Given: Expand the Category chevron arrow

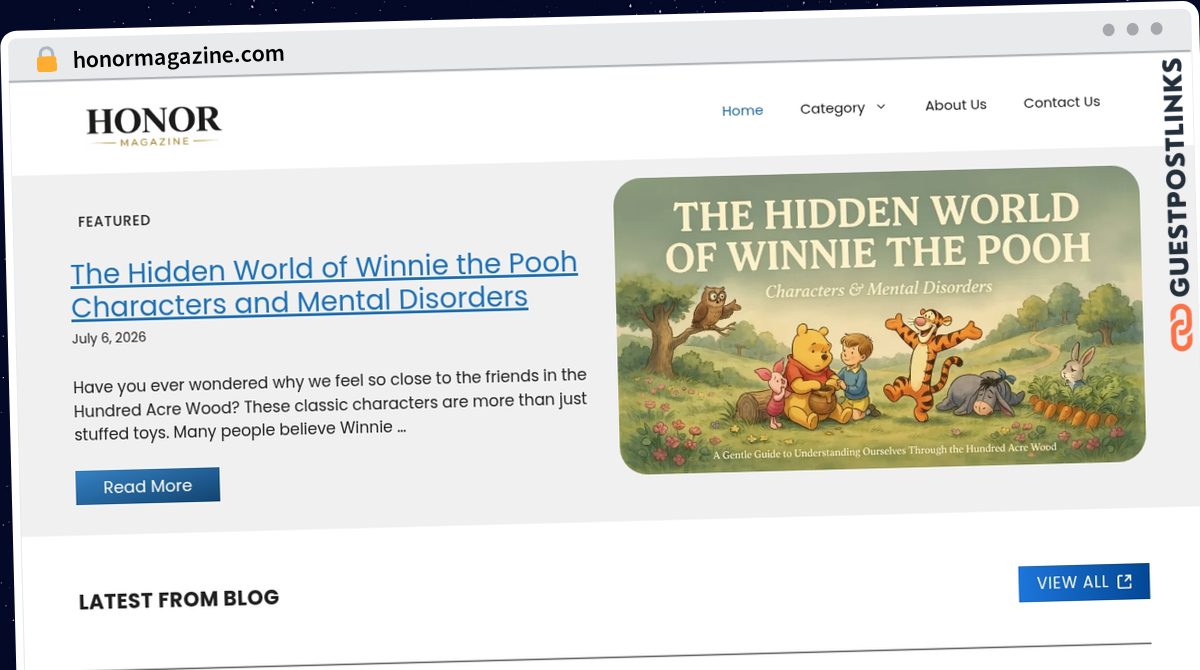Looking at the screenshot, I should (881, 107).
